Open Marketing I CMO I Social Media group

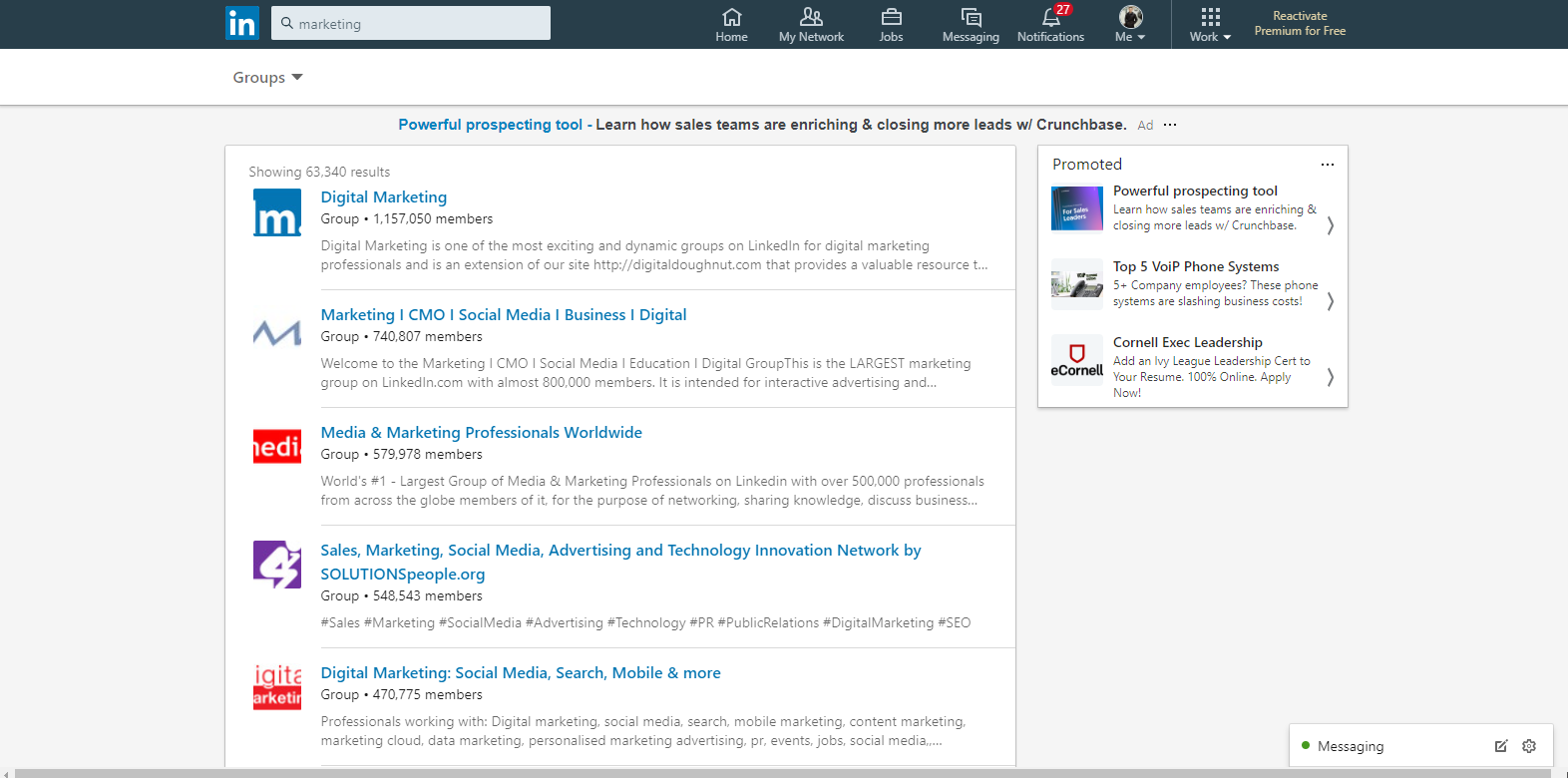(504, 315)
